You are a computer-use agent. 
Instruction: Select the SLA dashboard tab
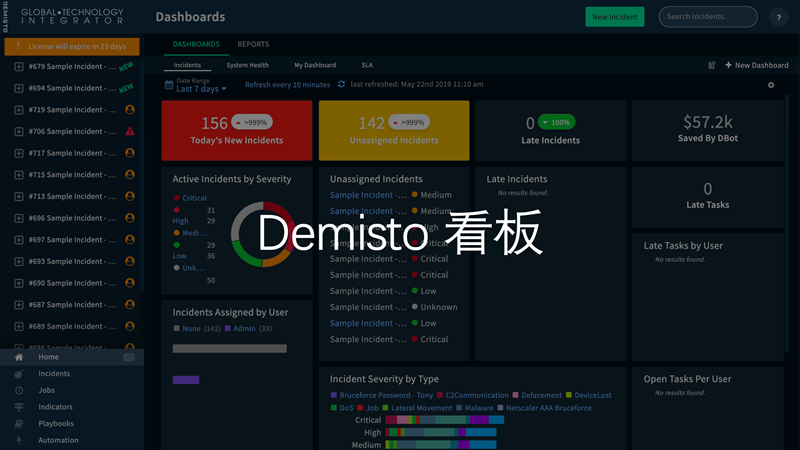(367, 65)
